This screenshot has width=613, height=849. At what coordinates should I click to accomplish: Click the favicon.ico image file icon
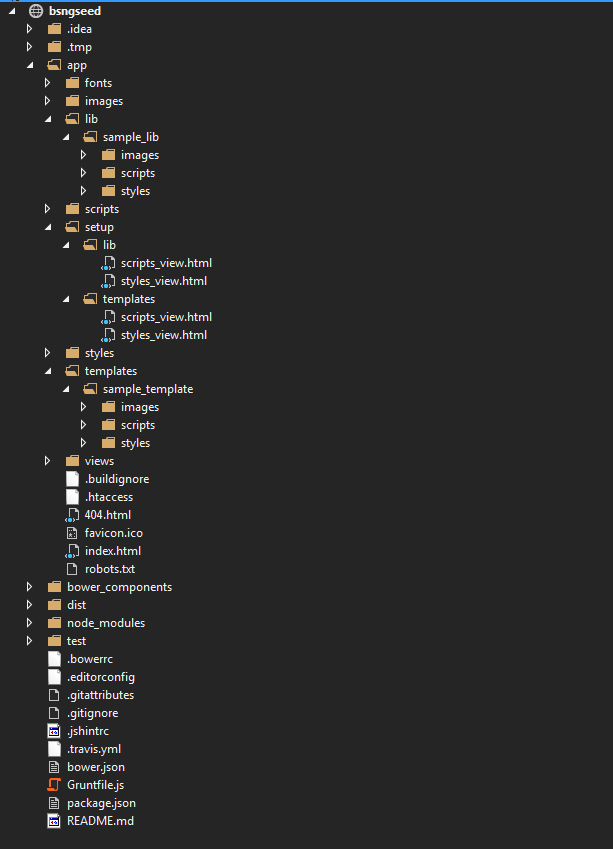(74, 532)
